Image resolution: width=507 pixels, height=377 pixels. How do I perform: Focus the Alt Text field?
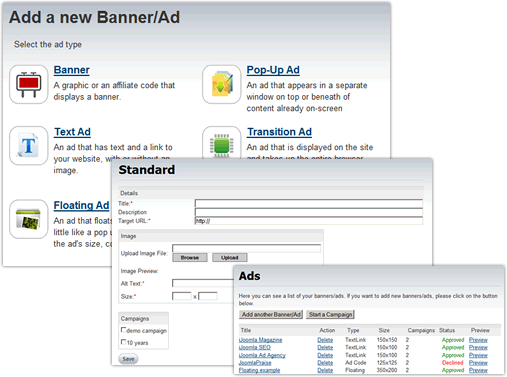tap(203, 283)
